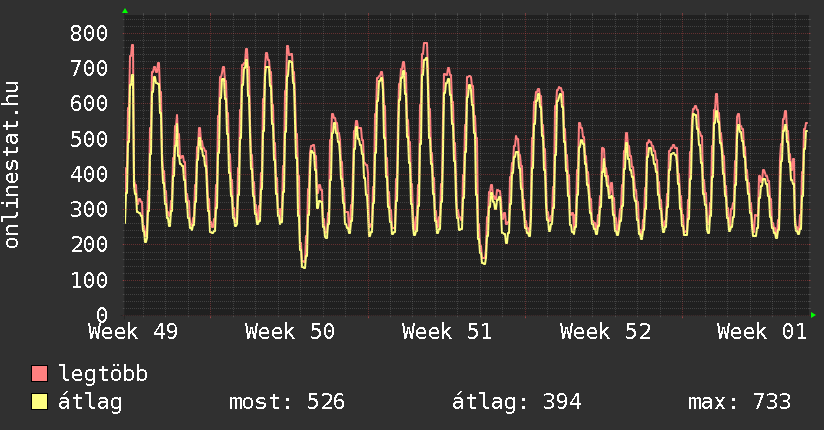Click the 'most: 526' current value

tap(287, 403)
